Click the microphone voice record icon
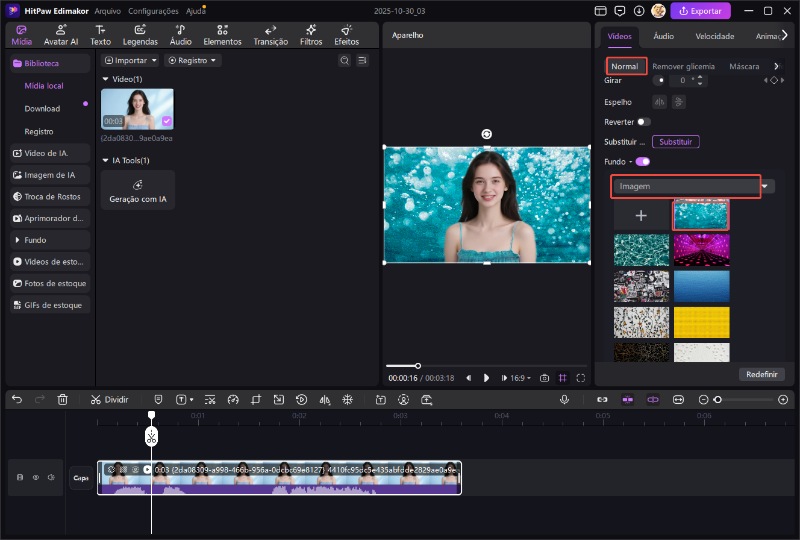The width and height of the screenshot is (800, 540). click(564, 400)
